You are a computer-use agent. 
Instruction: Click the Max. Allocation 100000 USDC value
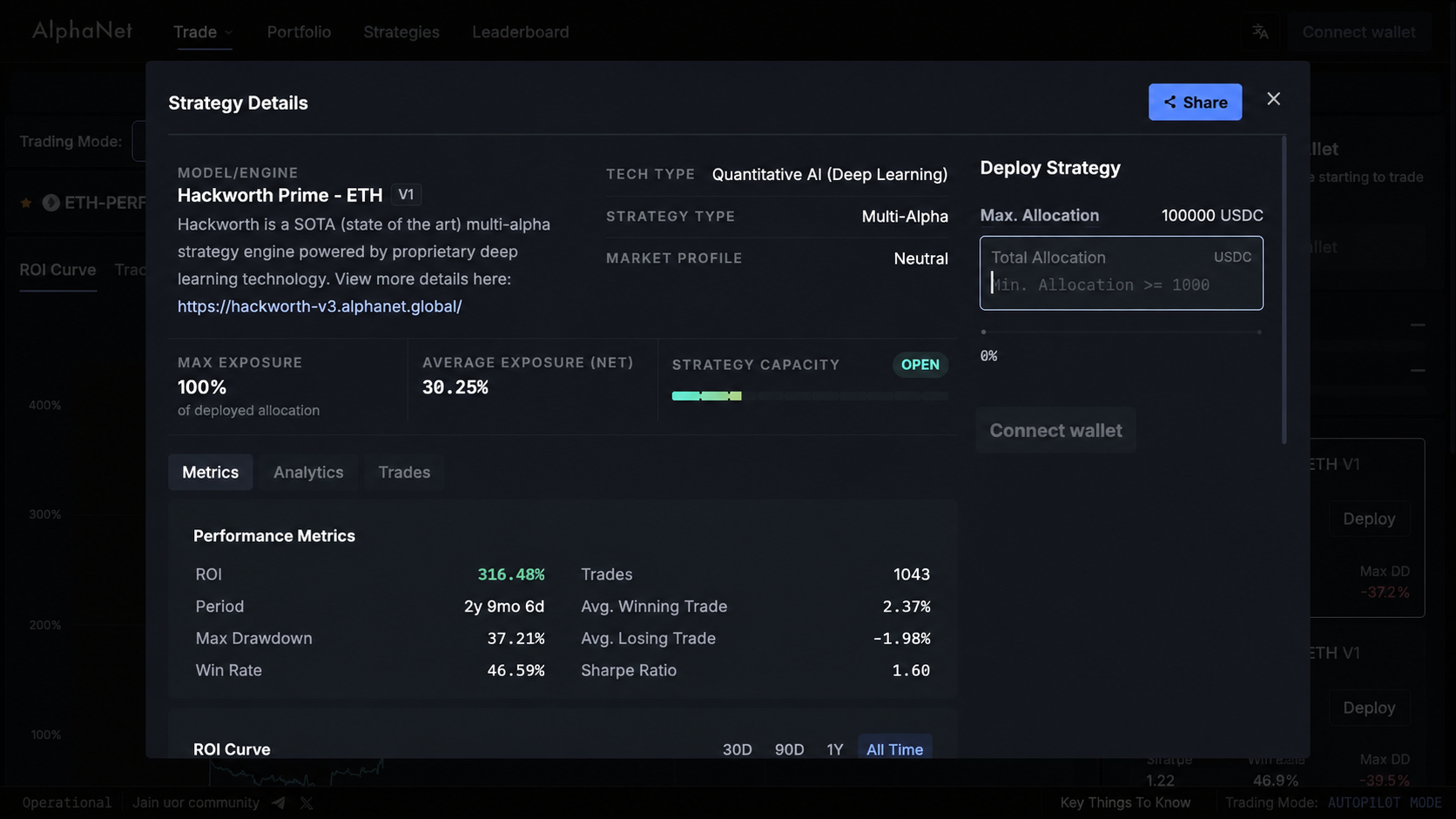1212,215
